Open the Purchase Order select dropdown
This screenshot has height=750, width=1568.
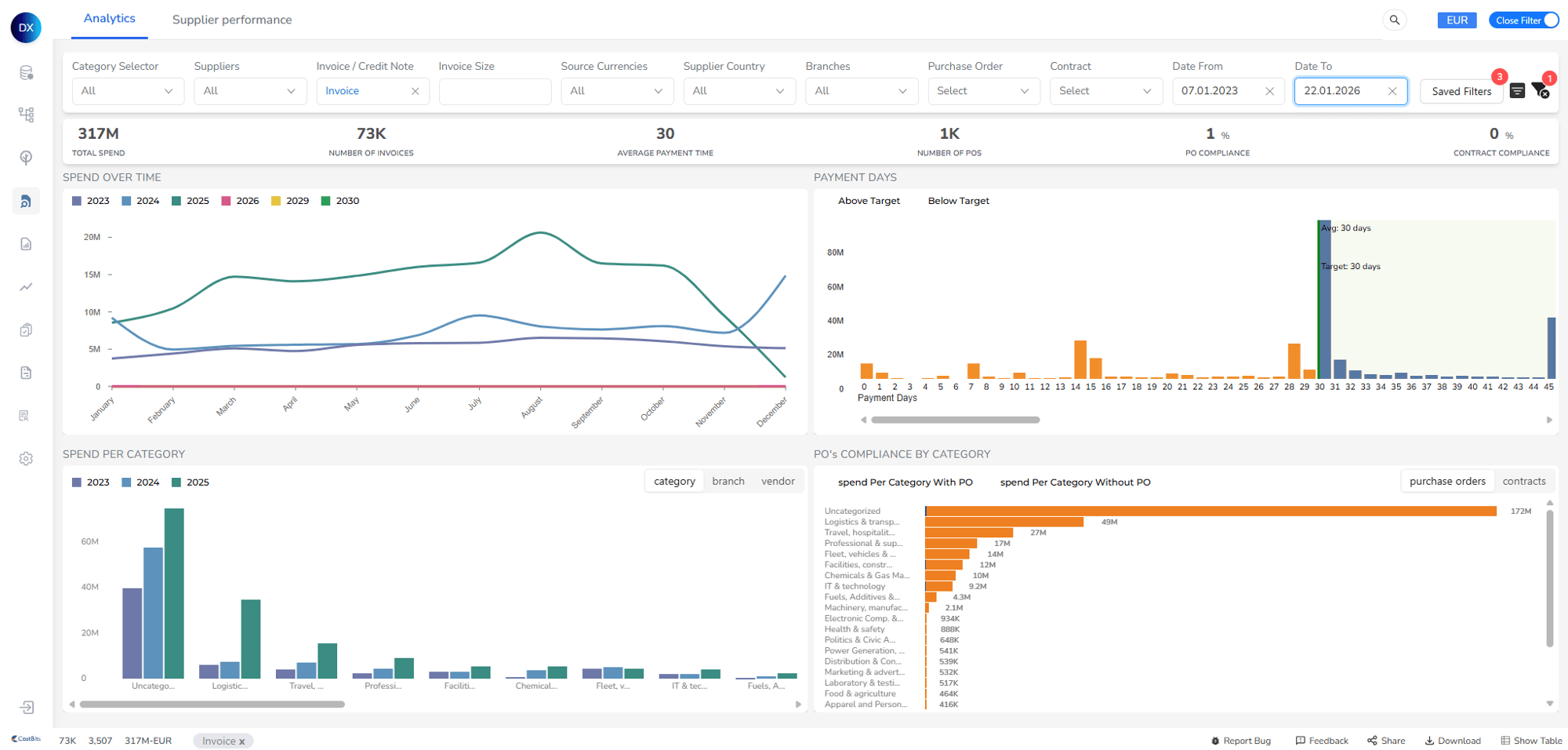[x=983, y=91]
